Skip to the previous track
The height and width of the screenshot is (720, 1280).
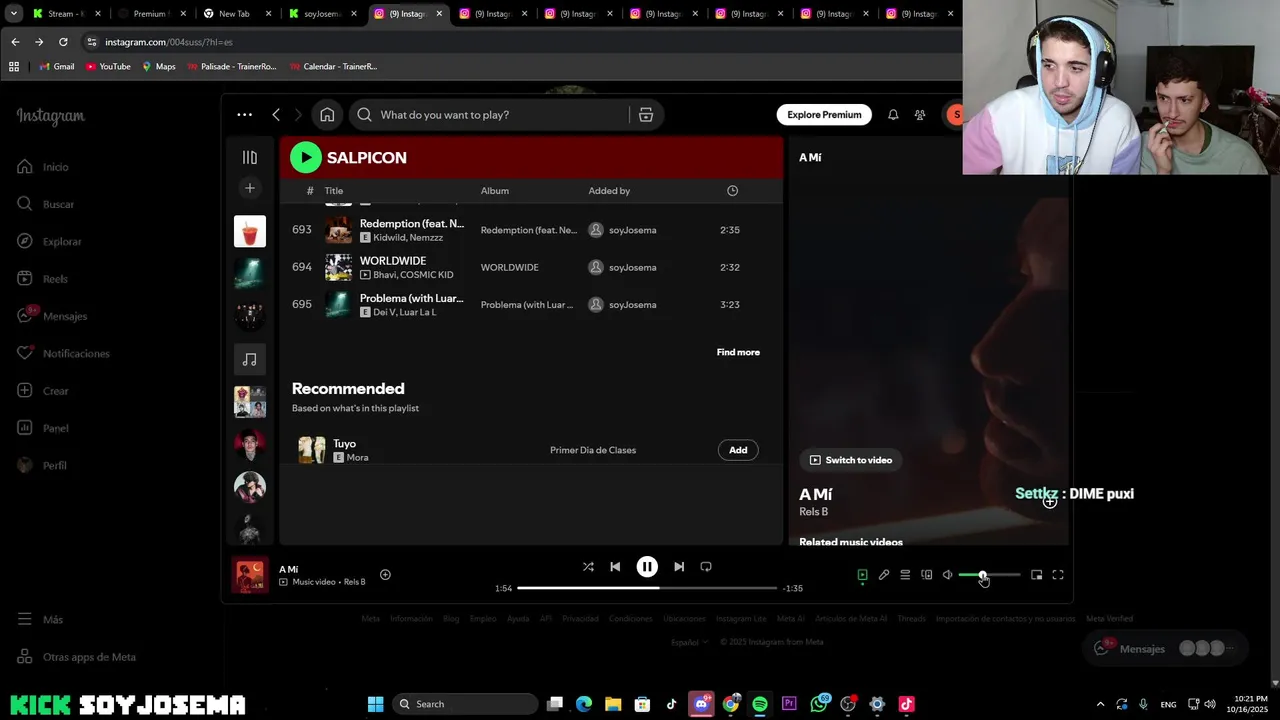pyautogui.click(x=615, y=567)
